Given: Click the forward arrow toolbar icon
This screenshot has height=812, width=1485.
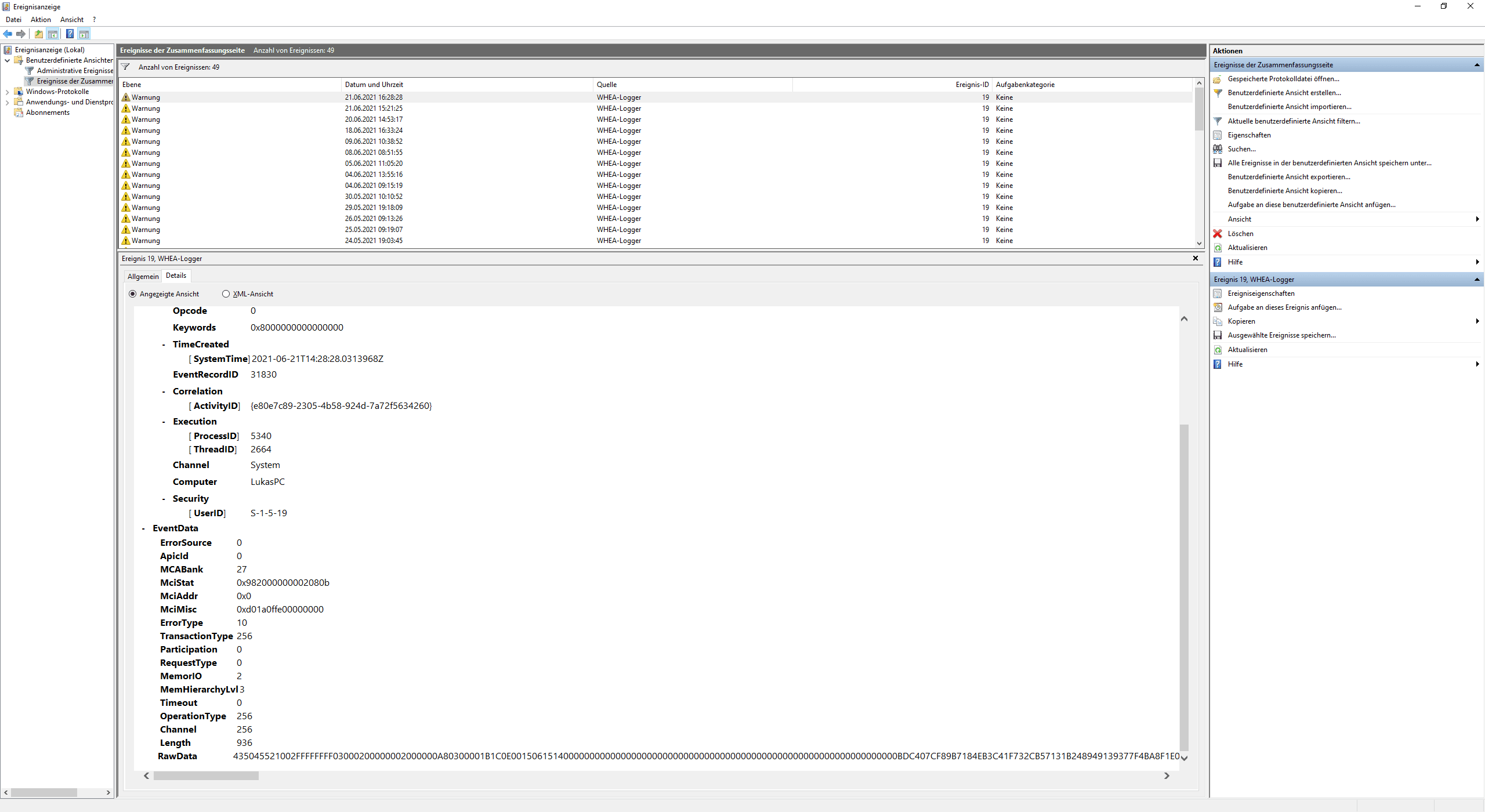Looking at the screenshot, I should 21,34.
